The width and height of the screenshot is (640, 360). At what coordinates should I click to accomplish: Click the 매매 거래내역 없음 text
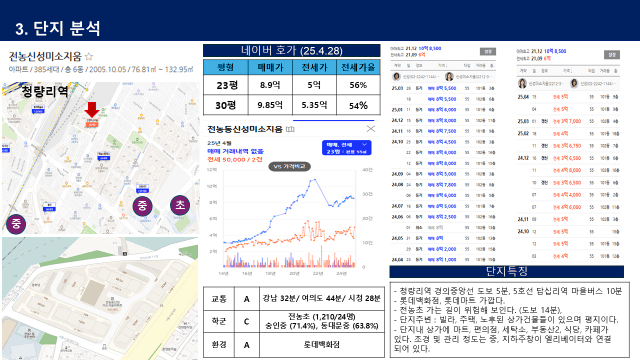tap(236, 151)
